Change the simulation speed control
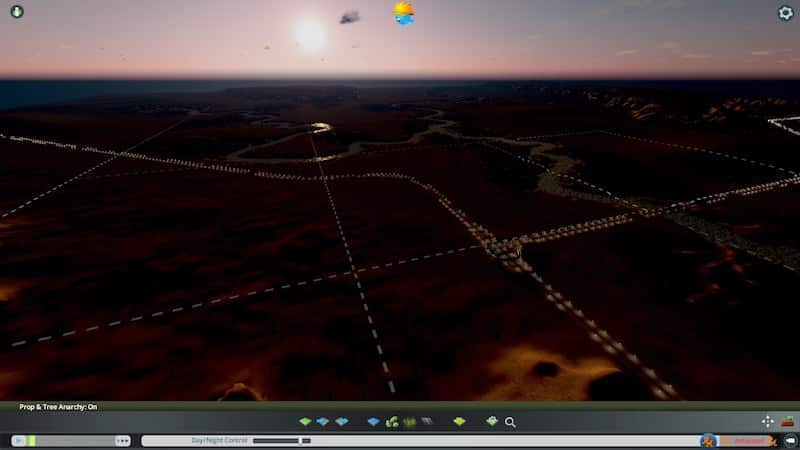The width and height of the screenshot is (800, 450). [x=122, y=440]
